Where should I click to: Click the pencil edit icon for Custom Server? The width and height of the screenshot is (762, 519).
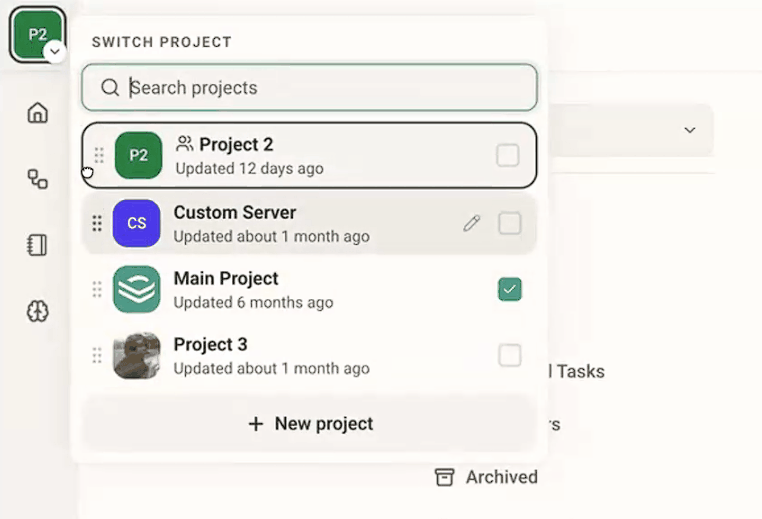[x=471, y=224]
